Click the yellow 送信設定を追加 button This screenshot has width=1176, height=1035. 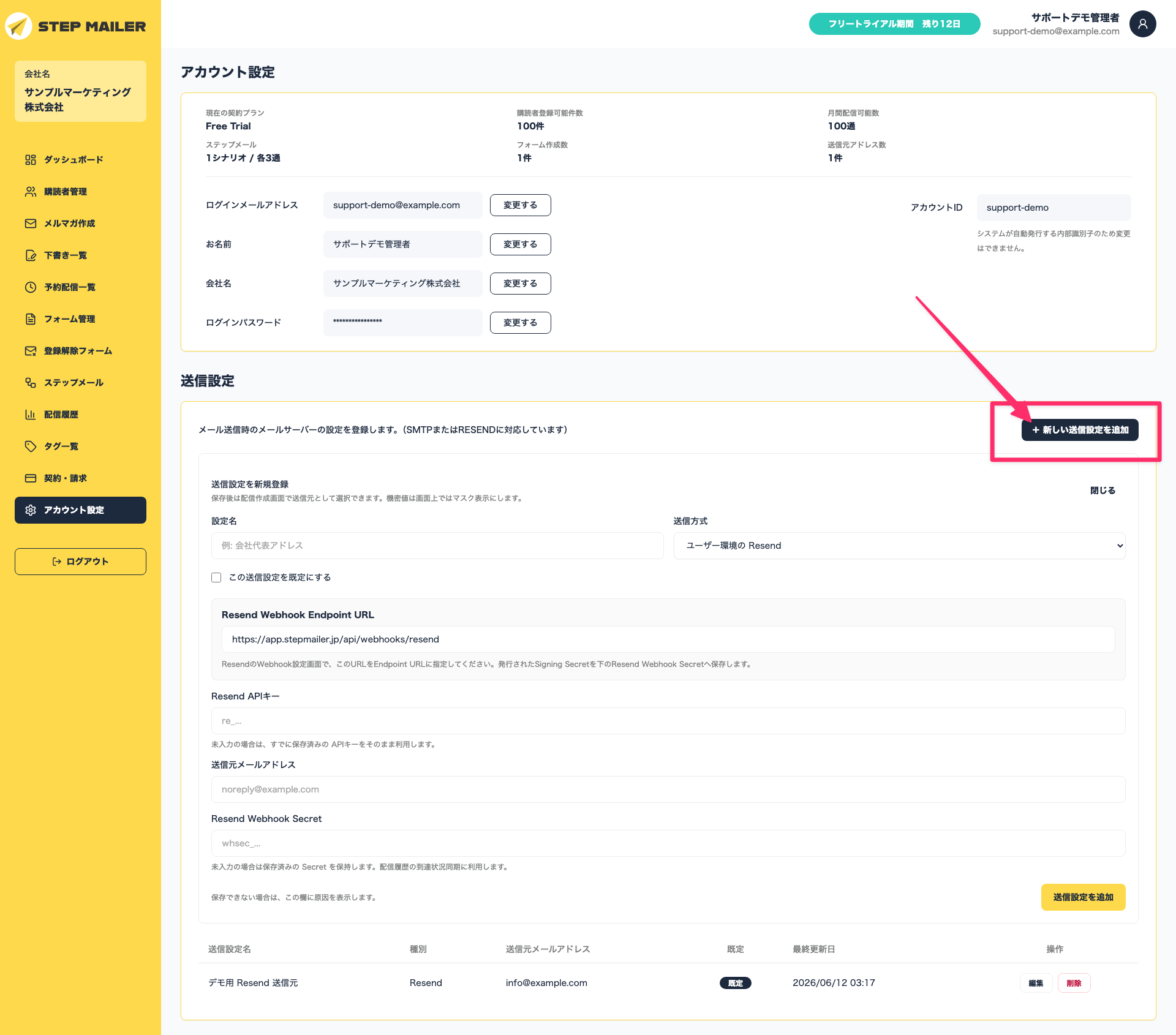click(x=1083, y=897)
